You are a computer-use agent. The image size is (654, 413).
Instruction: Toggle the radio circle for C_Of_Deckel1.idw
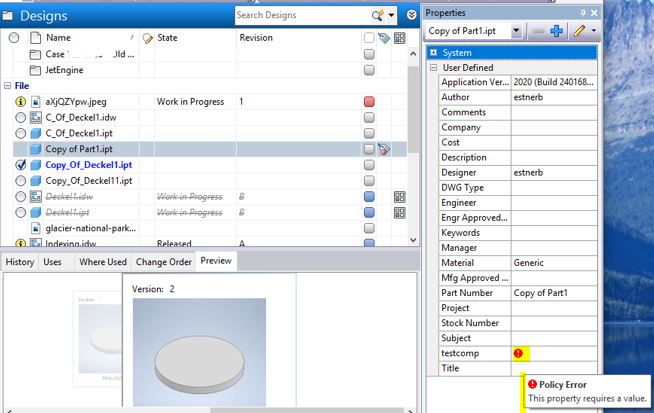pyautogui.click(x=20, y=118)
